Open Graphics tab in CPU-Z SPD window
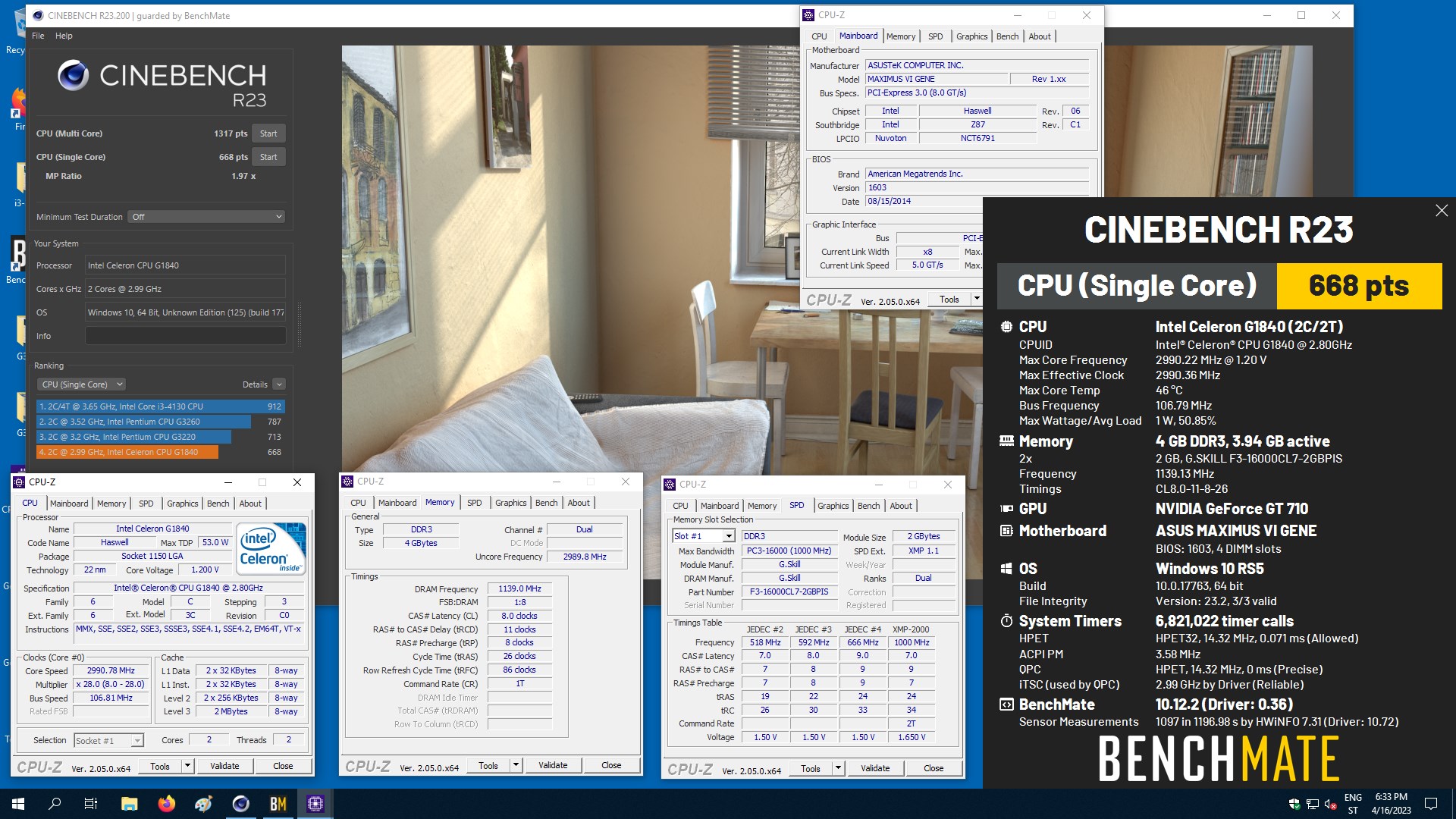Image resolution: width=1456 pixels, height=819 pixels. [x=833, y=506]
